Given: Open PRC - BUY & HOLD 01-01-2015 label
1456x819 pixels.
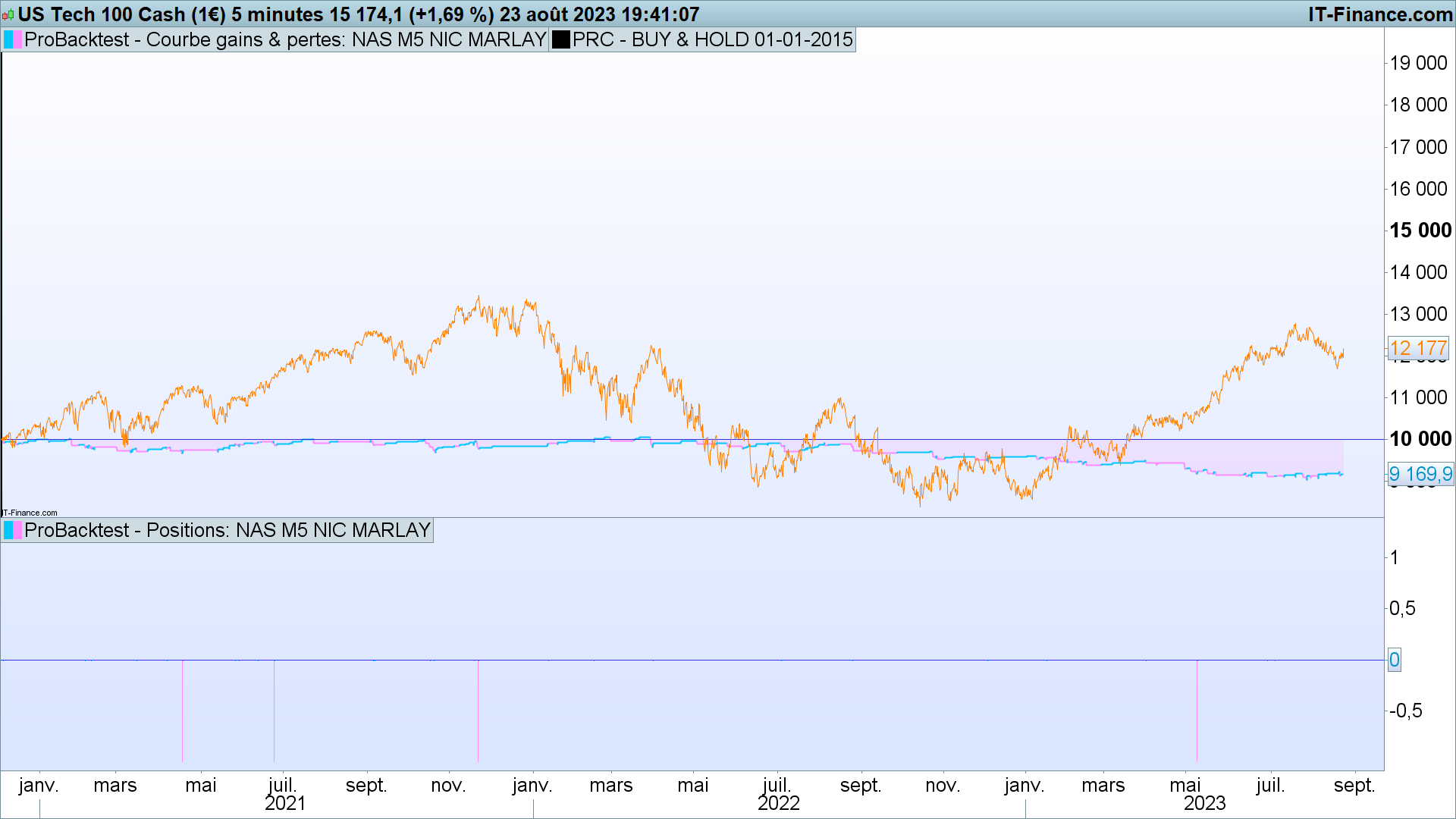Looking at the screenshot, I should tap(712, 39).
